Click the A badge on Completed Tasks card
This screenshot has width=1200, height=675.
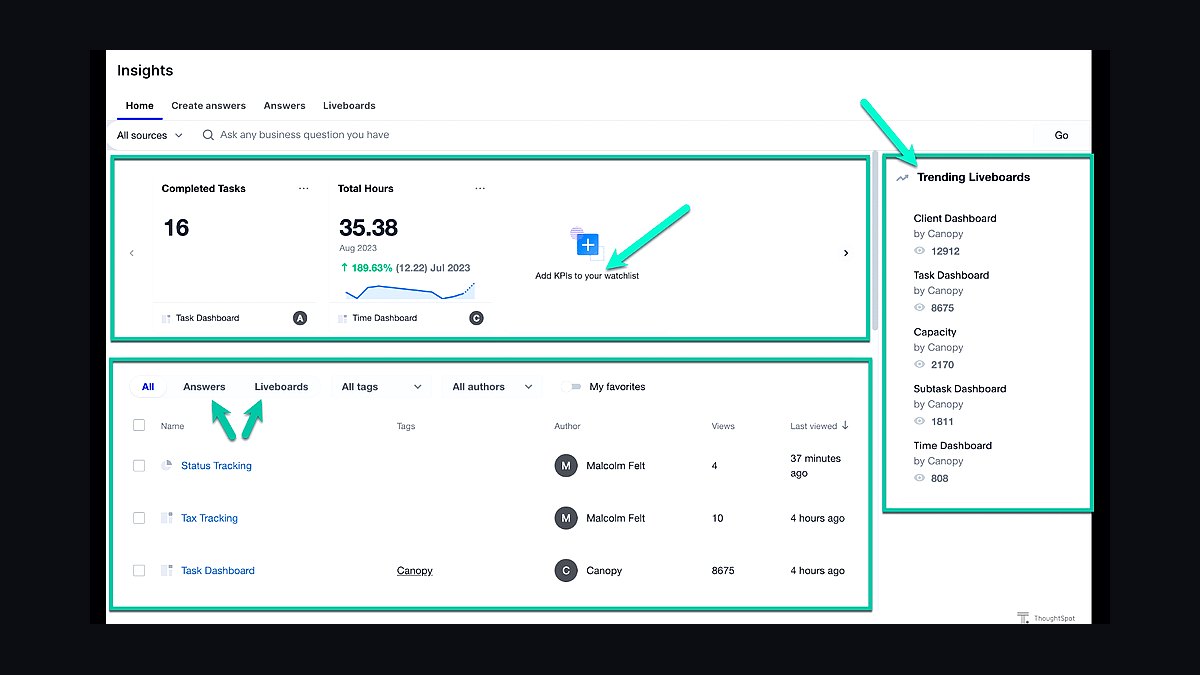coord(300,318)
